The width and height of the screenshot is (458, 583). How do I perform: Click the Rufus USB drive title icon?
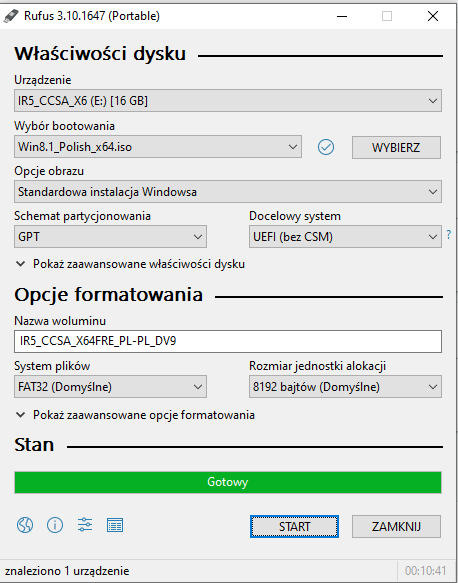tap(10, 16)
